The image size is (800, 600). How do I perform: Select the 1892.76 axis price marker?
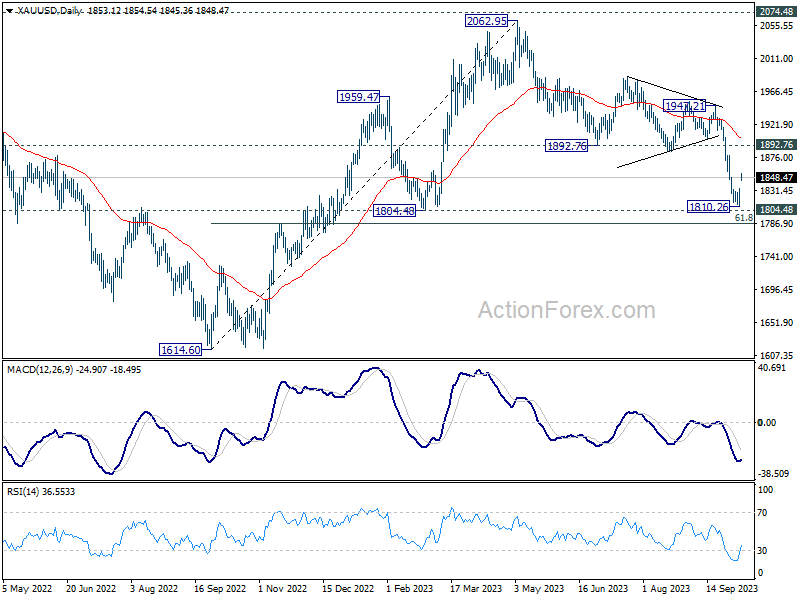tap(776, 145)
